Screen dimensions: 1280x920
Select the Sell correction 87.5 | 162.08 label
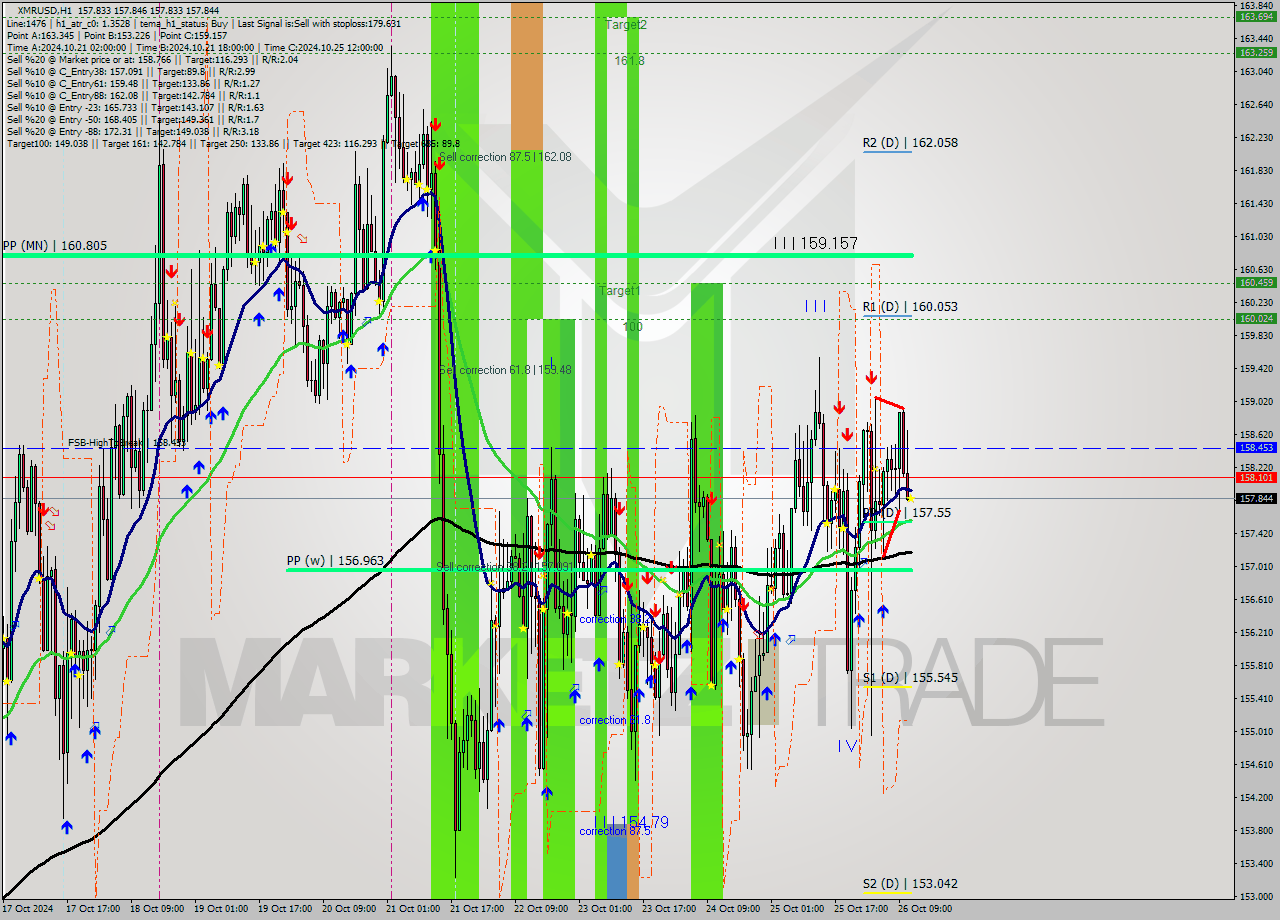click(x=505, y=157)
